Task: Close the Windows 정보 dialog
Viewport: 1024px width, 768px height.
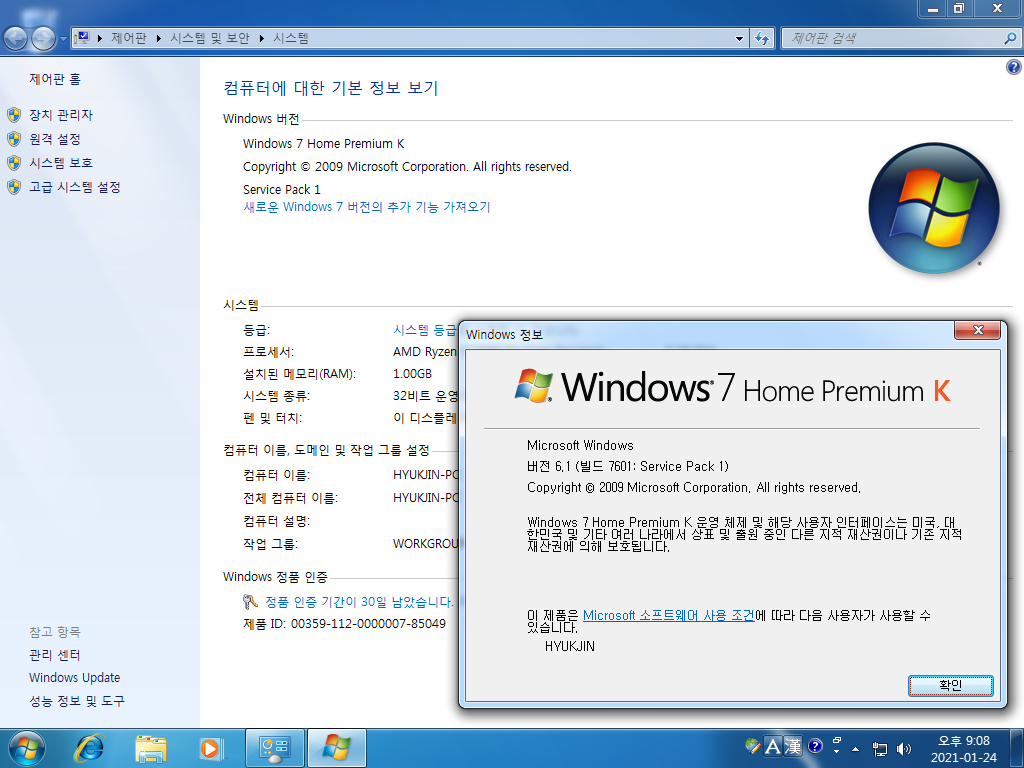Action: coord(977,330)
